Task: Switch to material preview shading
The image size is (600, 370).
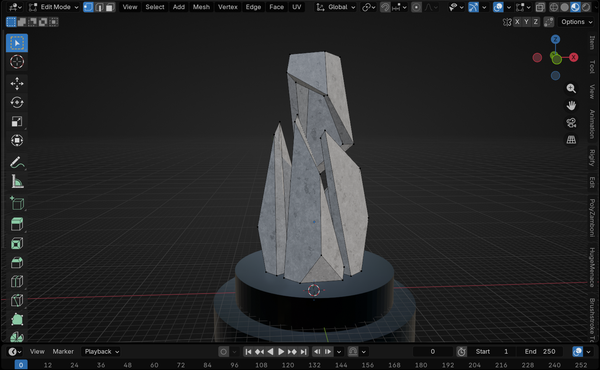Action: point(575,7)
